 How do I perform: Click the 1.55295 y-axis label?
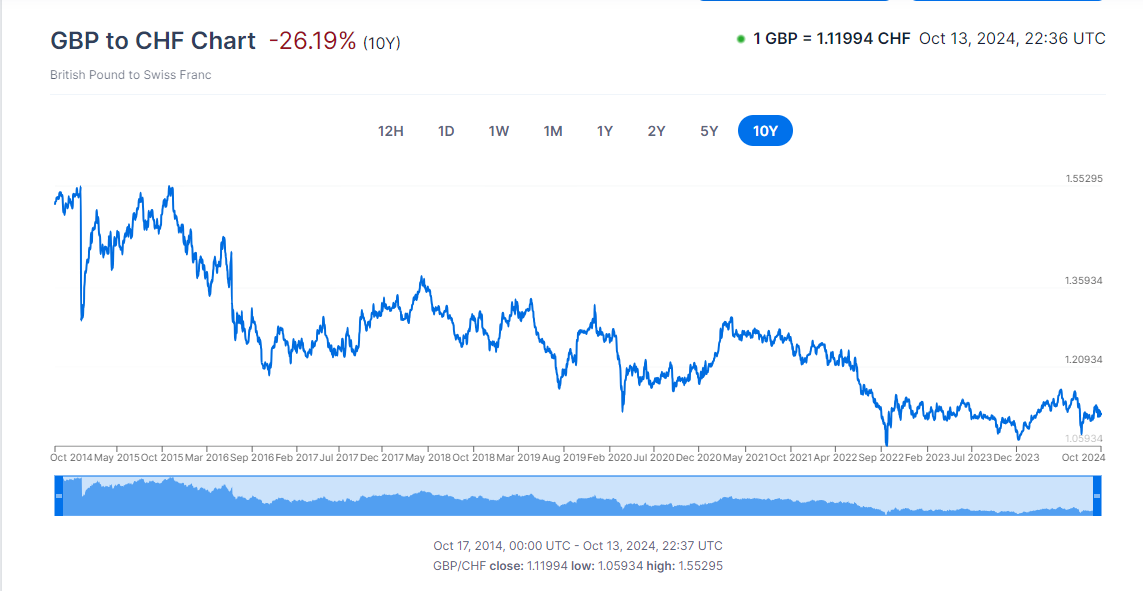click(x=1083, y=179)
